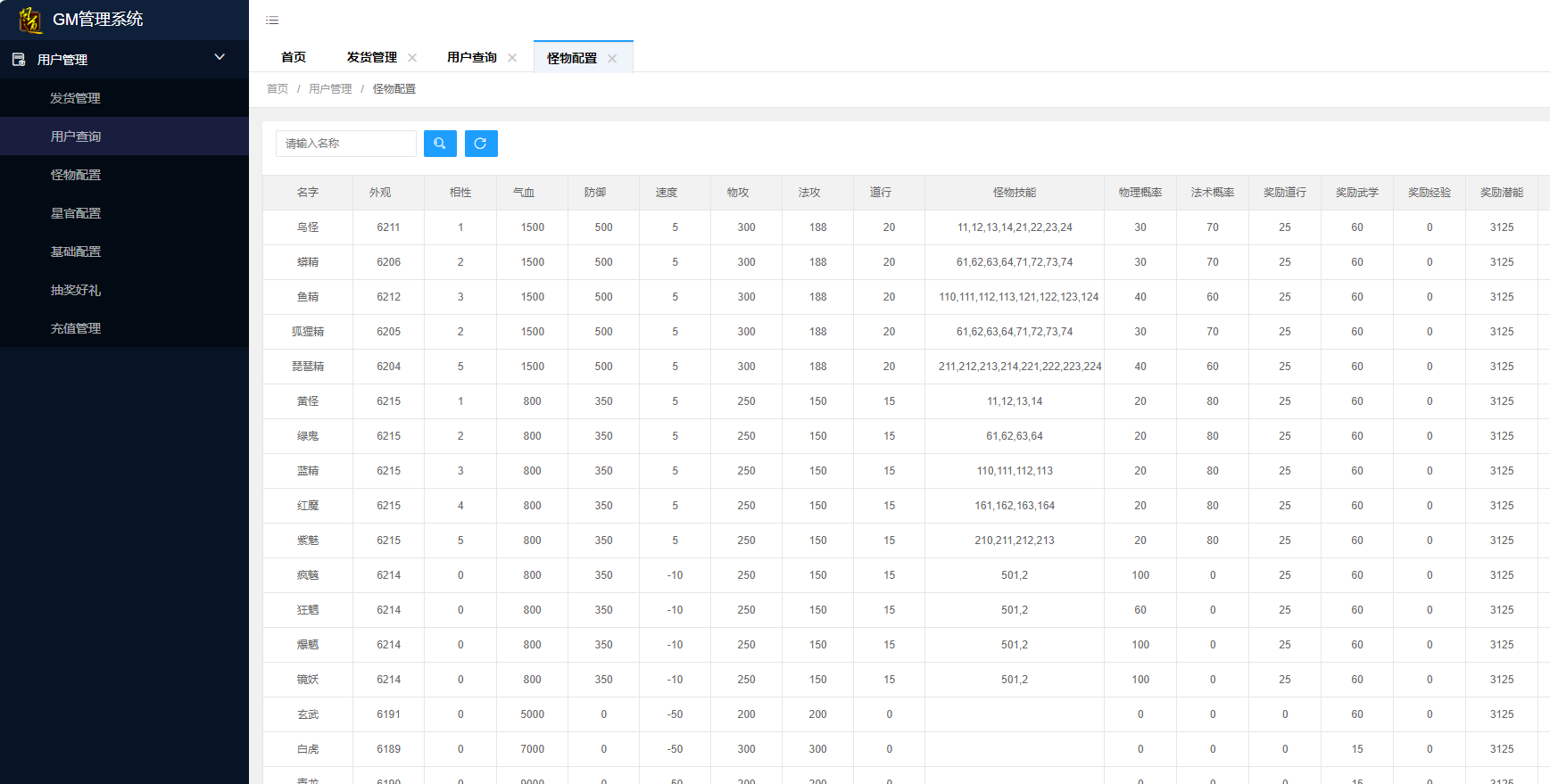Open 充值管理 in the sidebar
This screenshot has width=1550, height=784.
click(75, 328)
